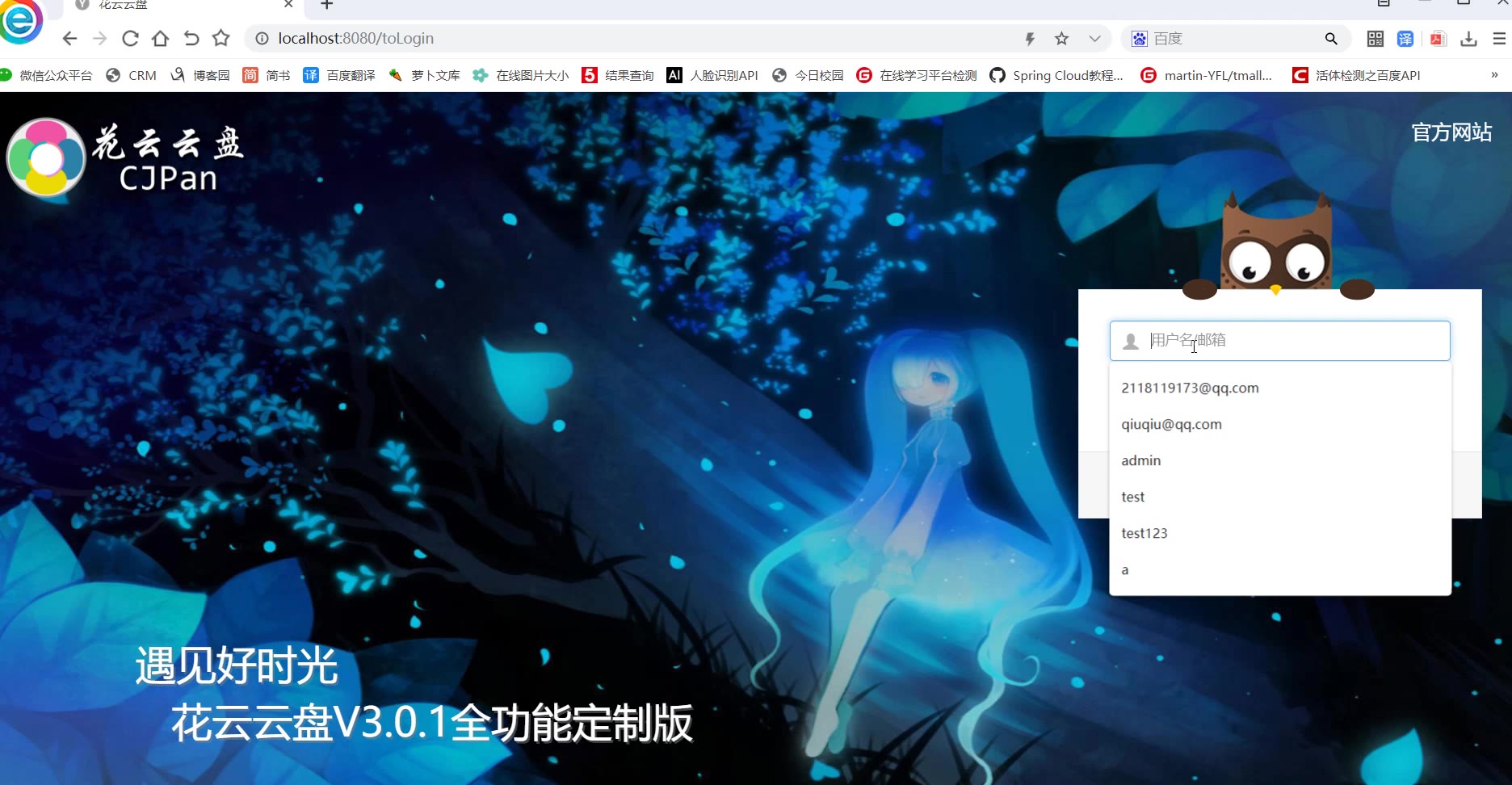Go back with the browser back arrow
The height and width of the screenshot is (785, 1512).
click(x=70, y=38)
